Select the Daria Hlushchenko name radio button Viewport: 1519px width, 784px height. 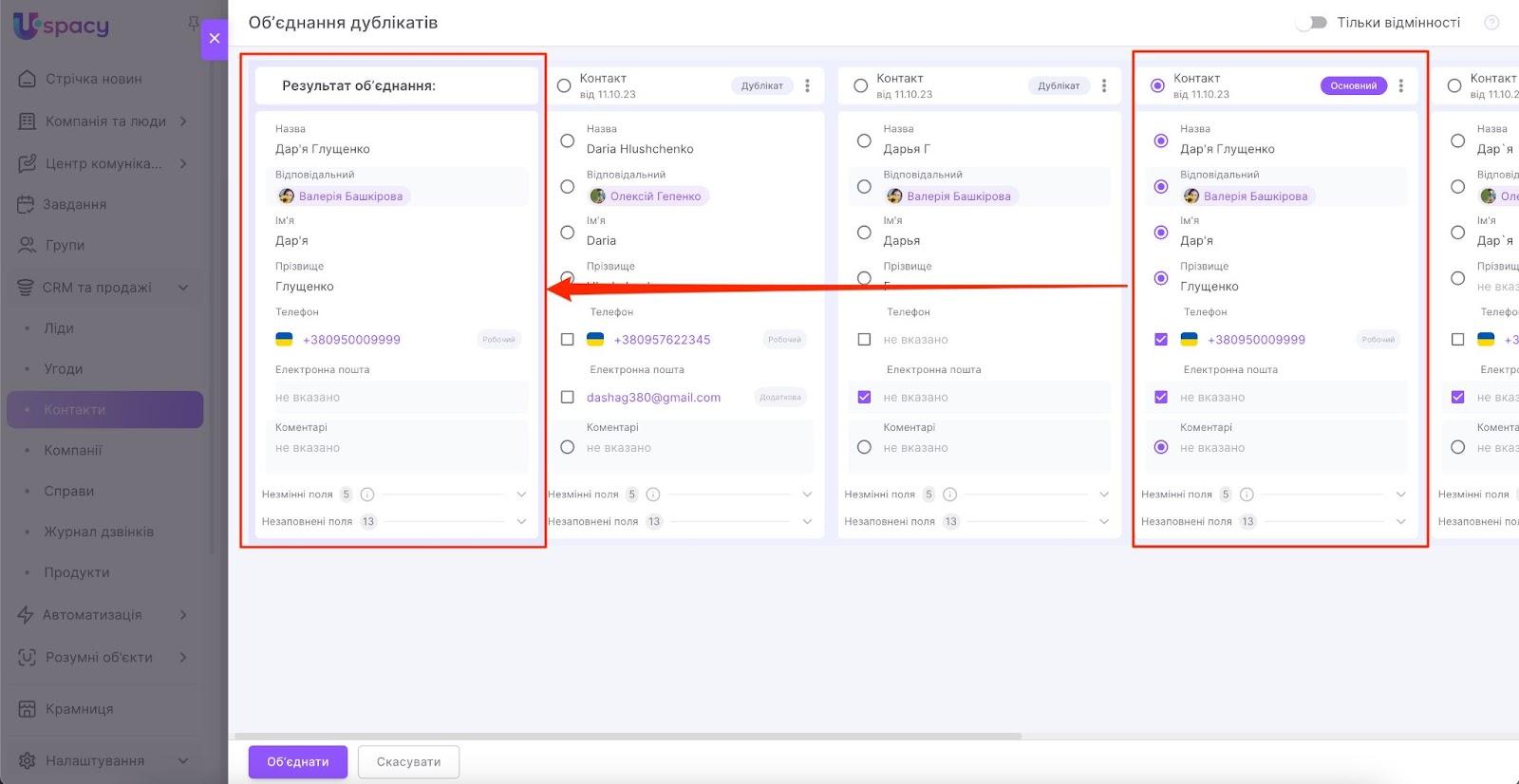567,141
